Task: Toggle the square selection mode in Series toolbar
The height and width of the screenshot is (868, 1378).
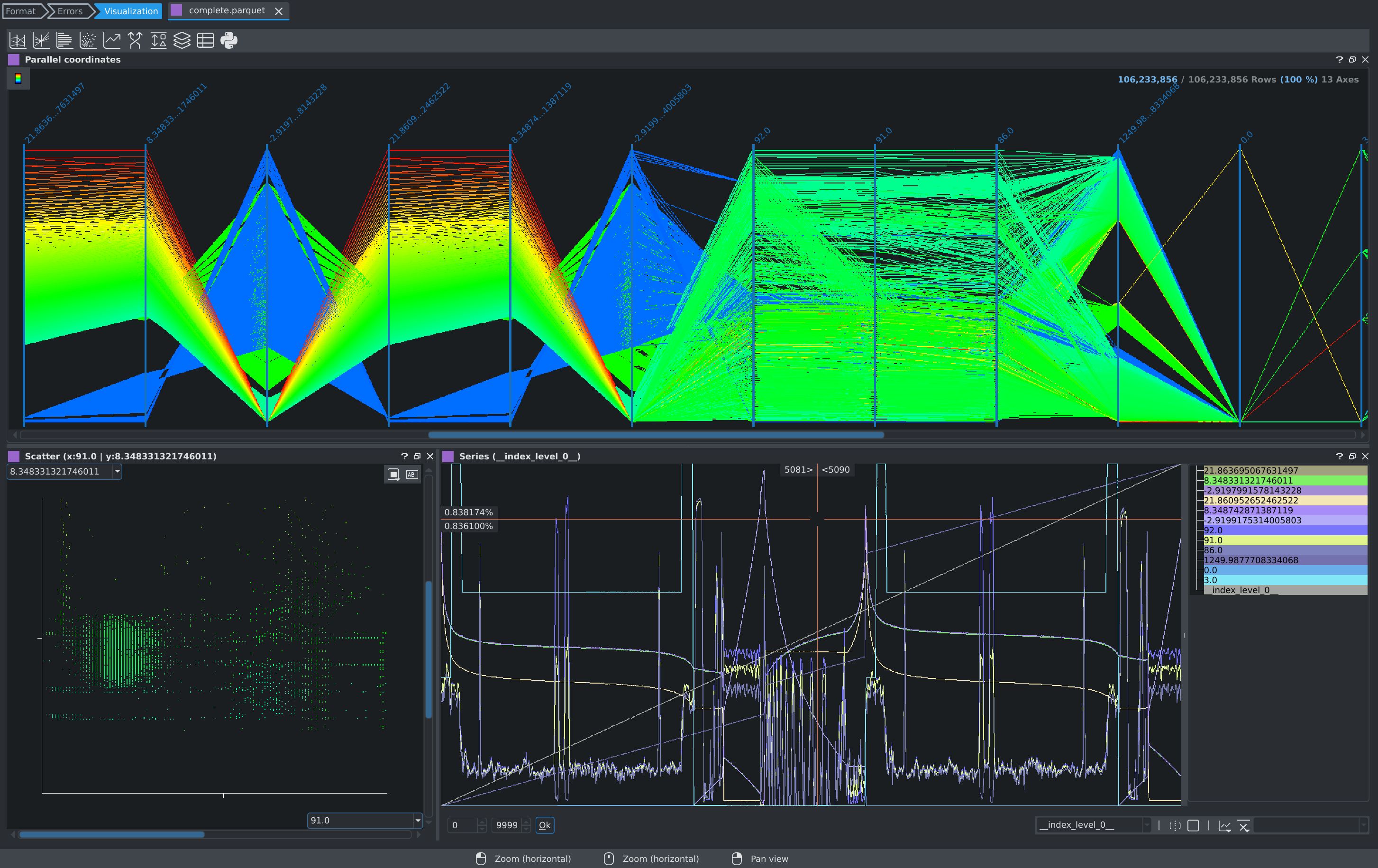Action: click(x=1193, y=825)
